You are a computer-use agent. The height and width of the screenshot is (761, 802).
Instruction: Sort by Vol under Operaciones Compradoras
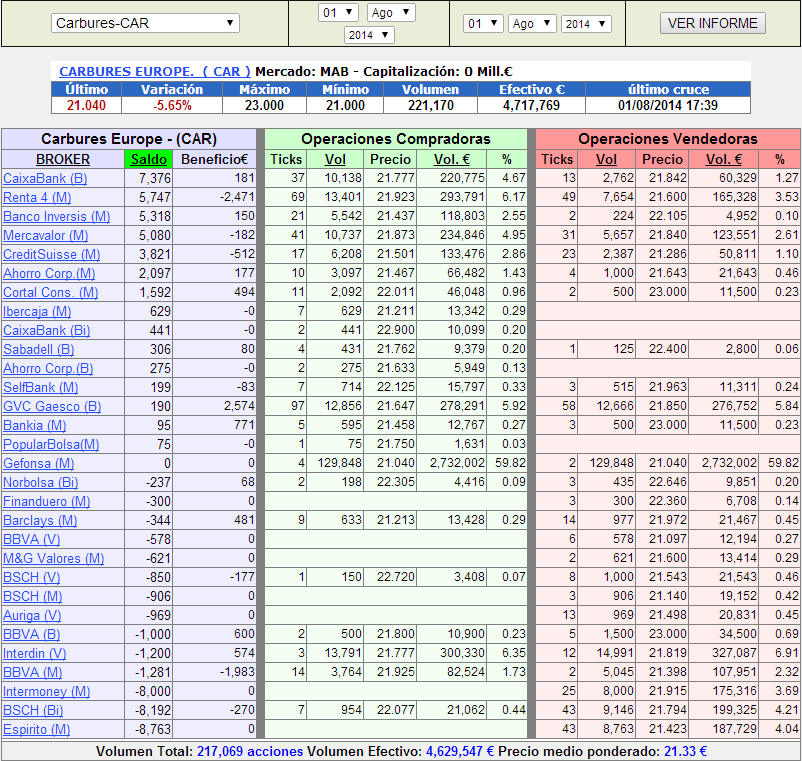click(336, 159)
